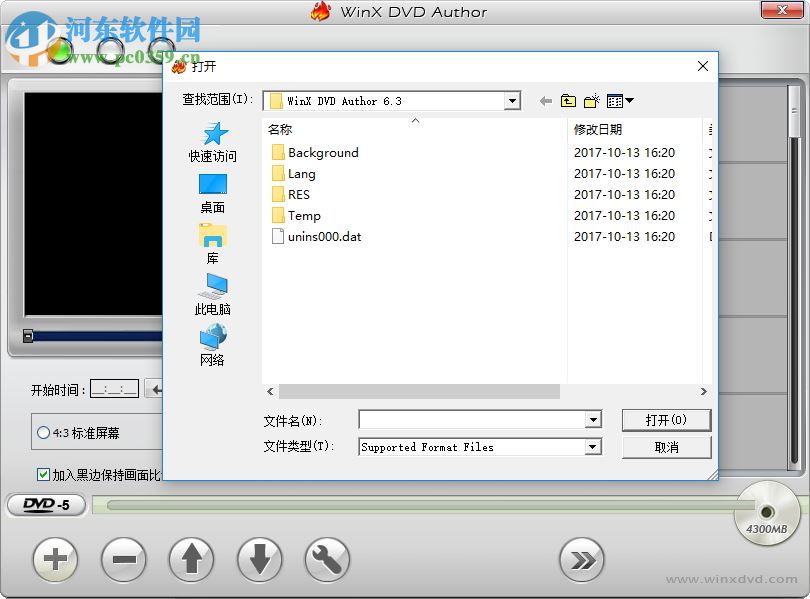The image size is (810, 599).
Task: Create a new folder in the dialog
Action: pos(591,100)
